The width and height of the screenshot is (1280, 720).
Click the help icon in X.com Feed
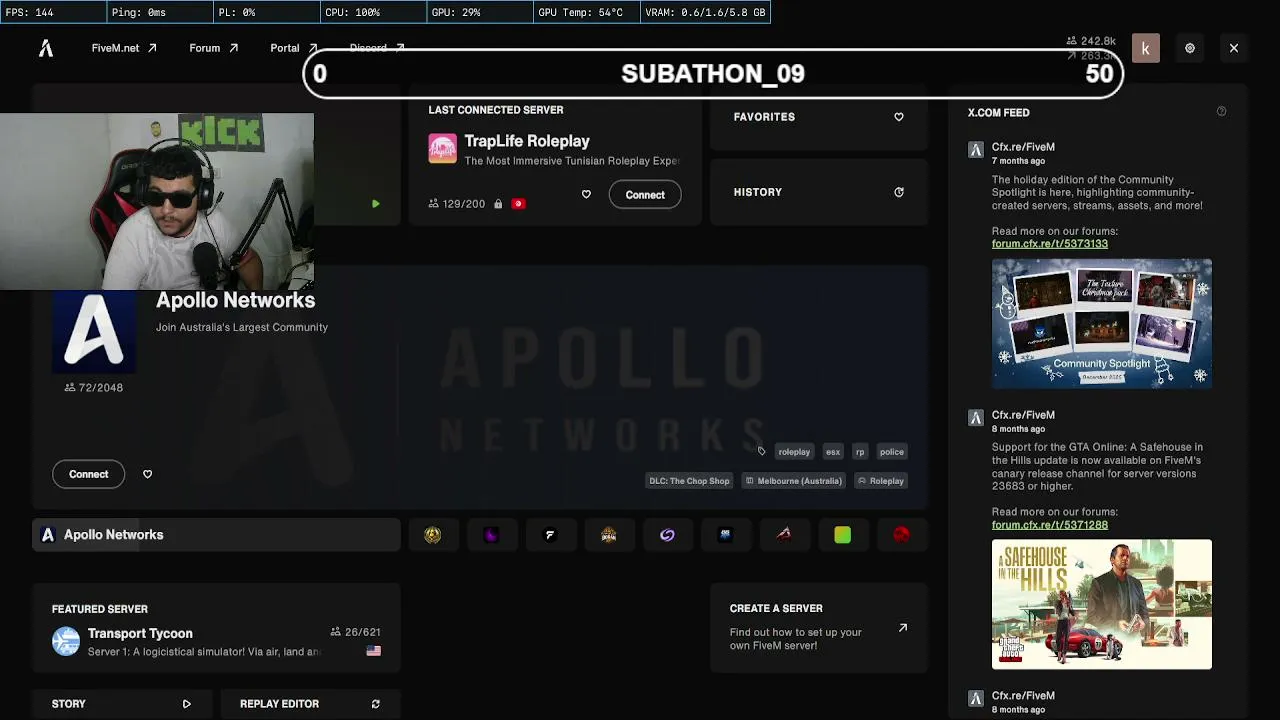point(1221,112)
